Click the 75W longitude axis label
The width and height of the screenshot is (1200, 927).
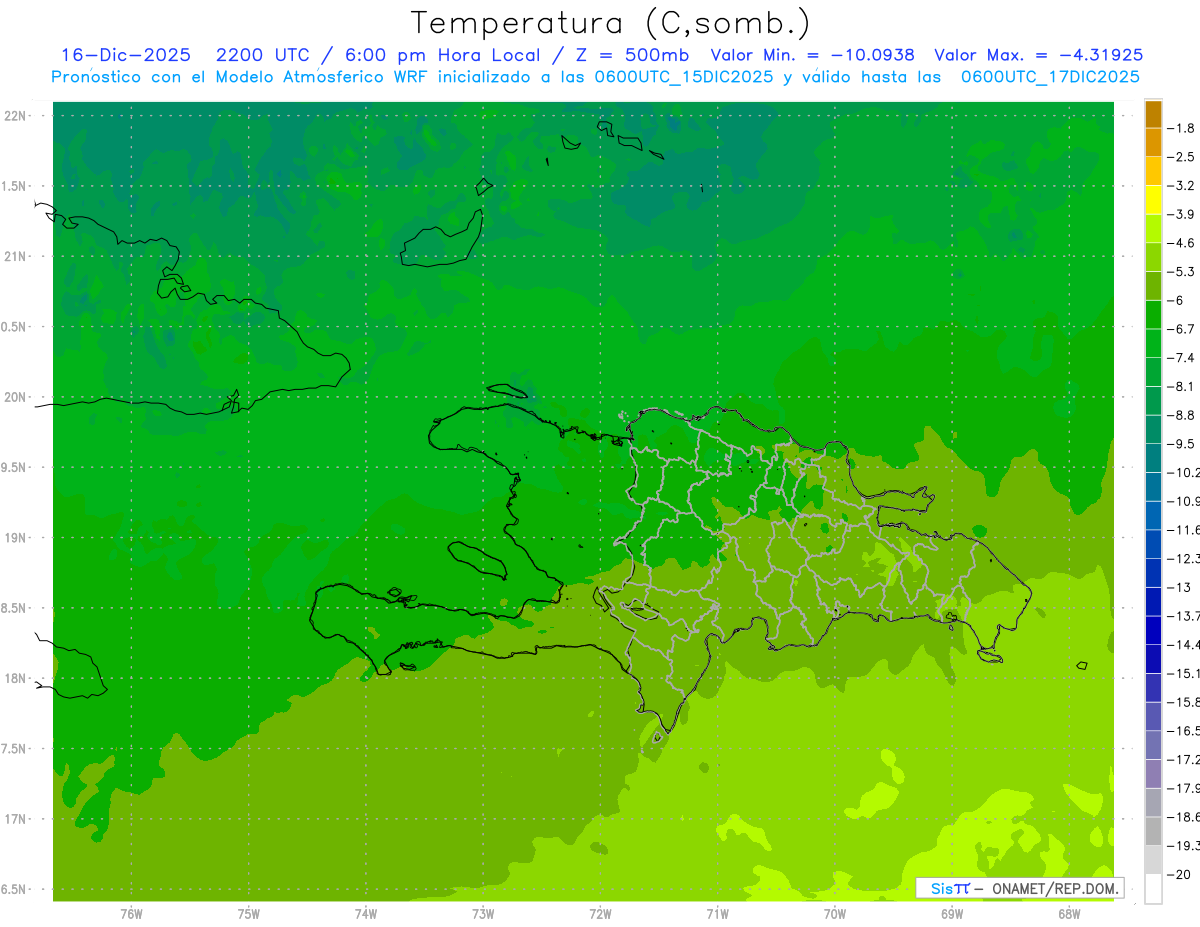pyautogui.click(x=249, y=913)
